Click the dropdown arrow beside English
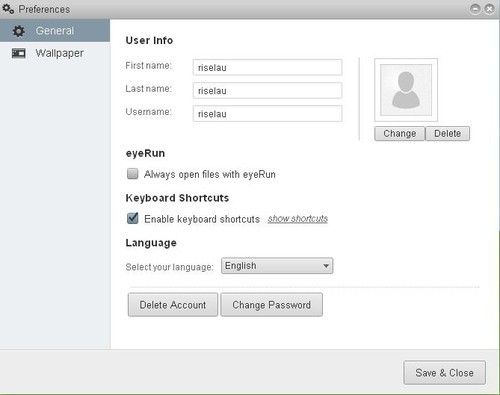 [326, 266]
